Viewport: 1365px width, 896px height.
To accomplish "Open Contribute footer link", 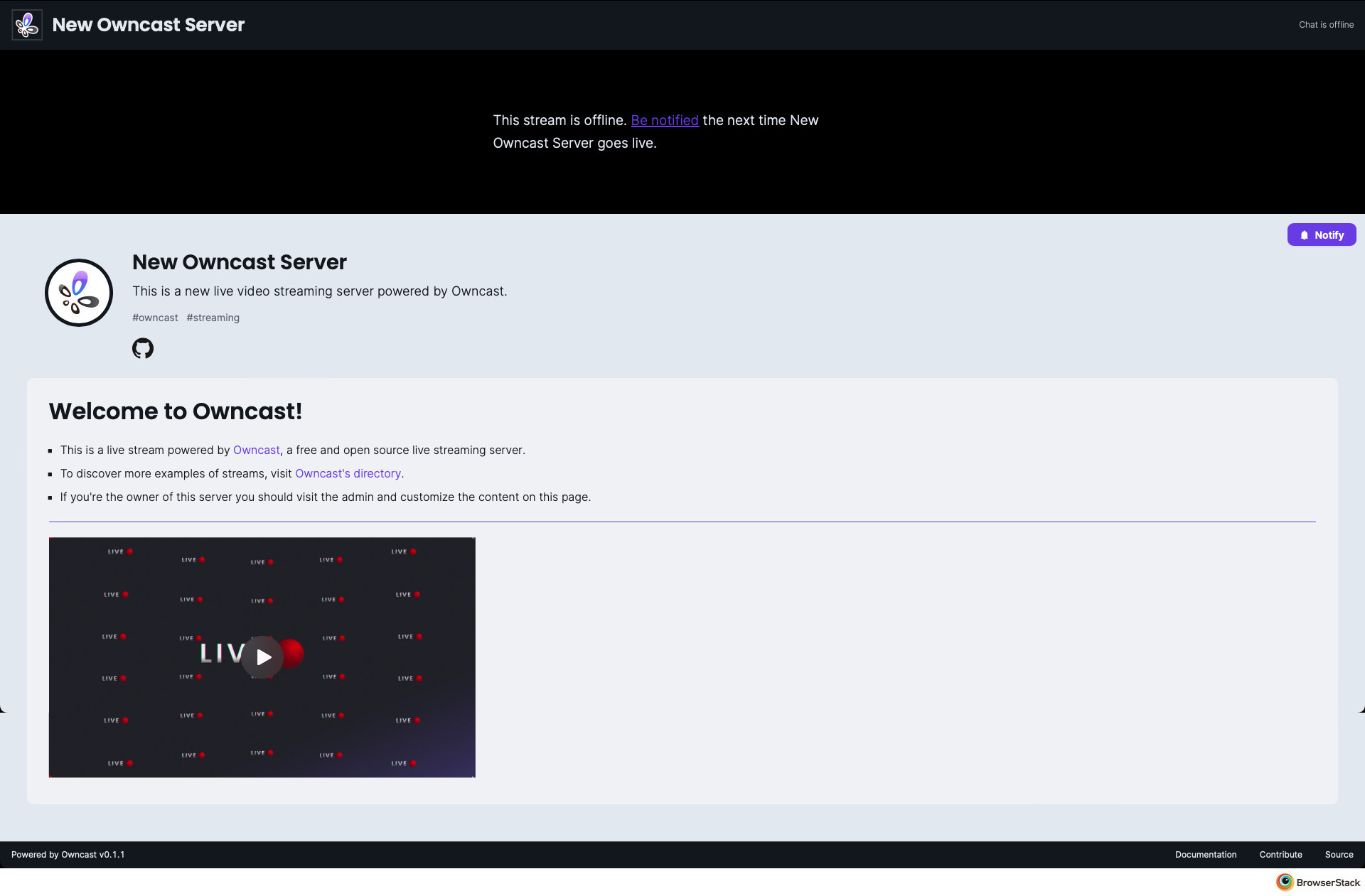I will click(x=1281, y=855).
